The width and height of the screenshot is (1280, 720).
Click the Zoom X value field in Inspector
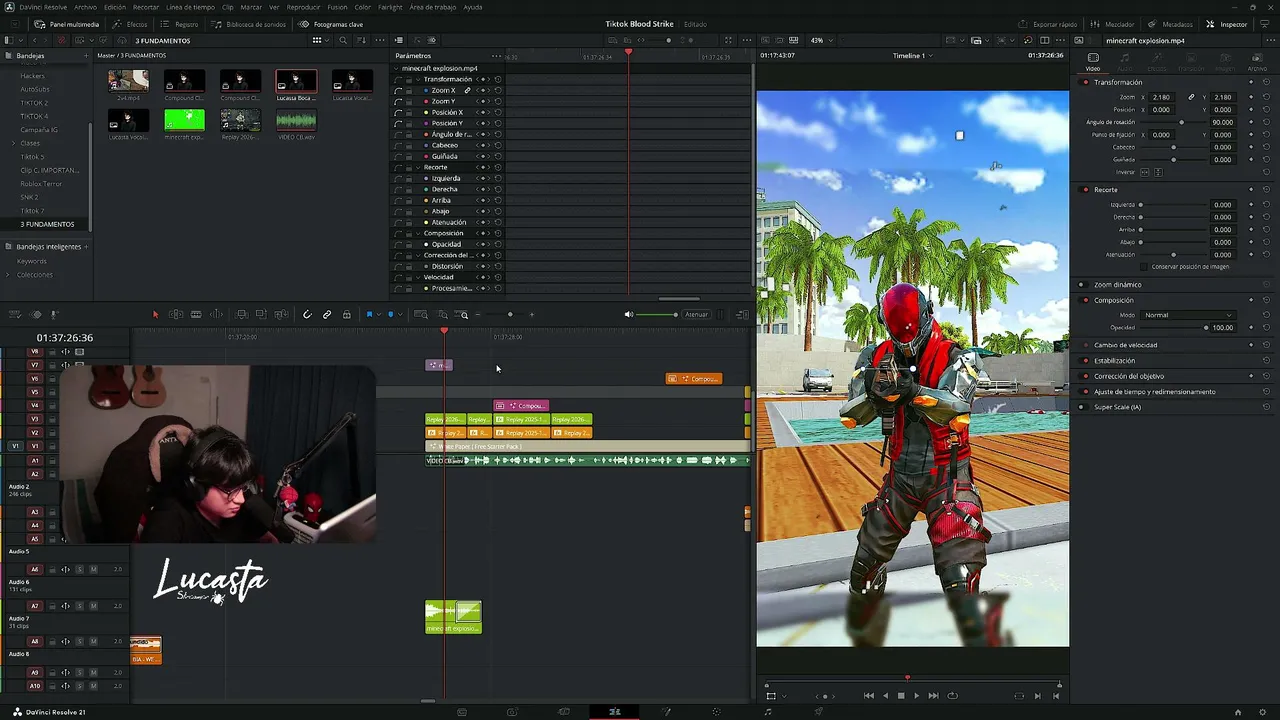1161,97
